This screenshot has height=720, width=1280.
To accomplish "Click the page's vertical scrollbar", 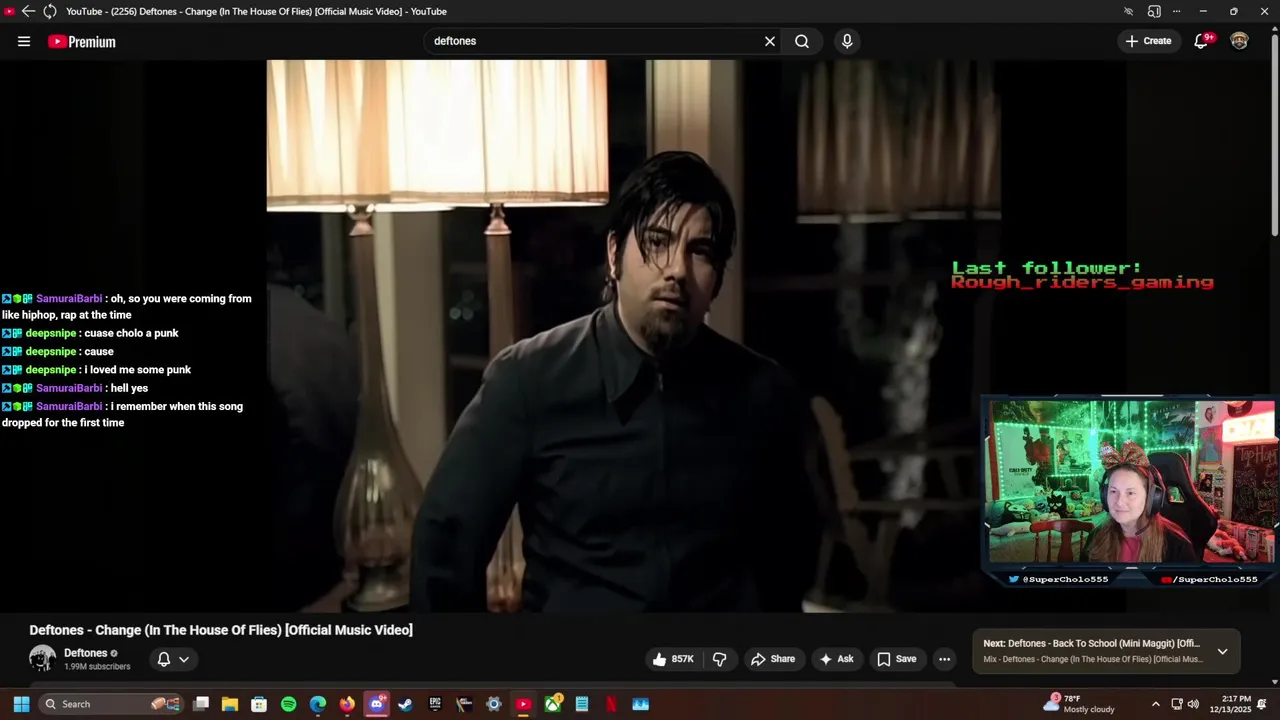I will pyautogui.click(x=1274, y=136).
